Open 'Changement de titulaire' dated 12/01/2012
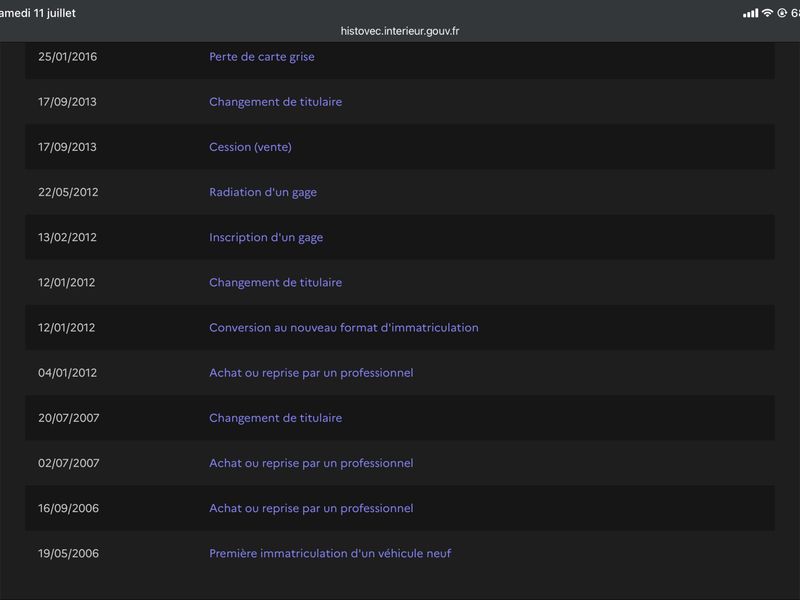 click(276, 283)
